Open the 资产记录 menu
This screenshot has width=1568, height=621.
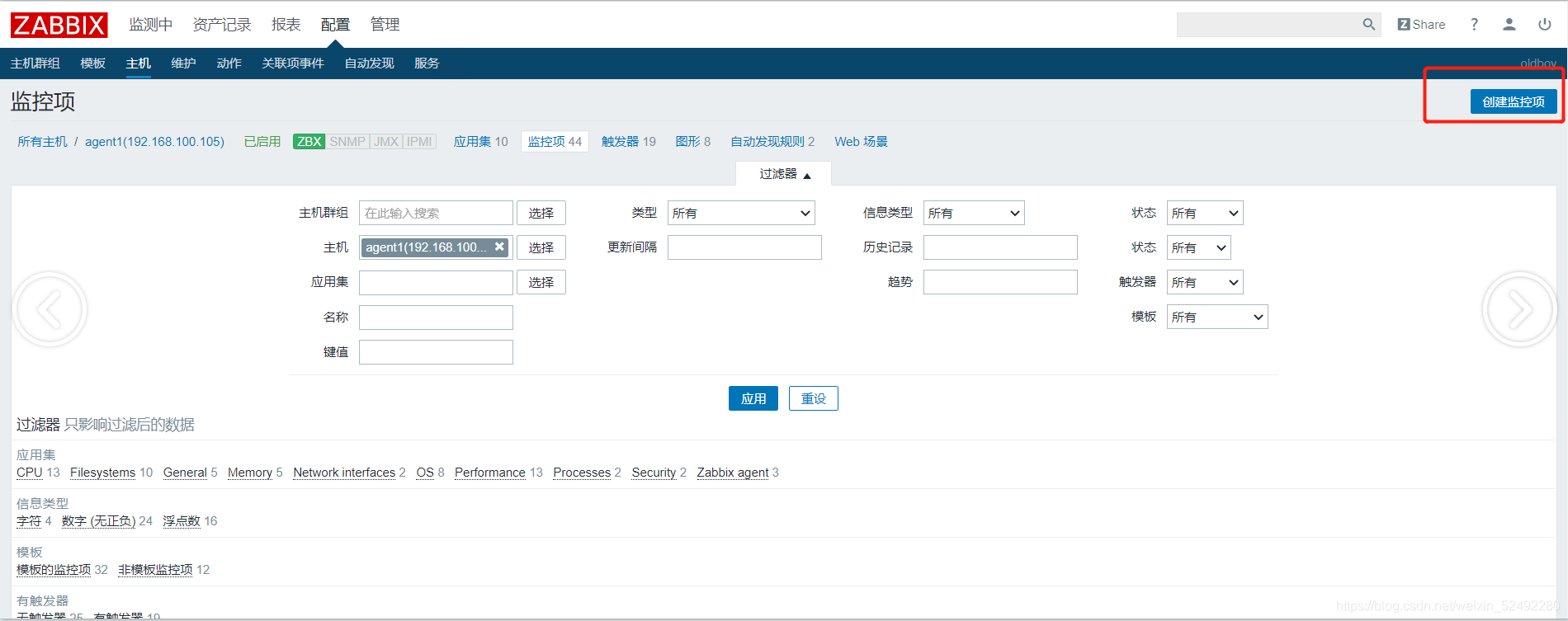[222, 25]
